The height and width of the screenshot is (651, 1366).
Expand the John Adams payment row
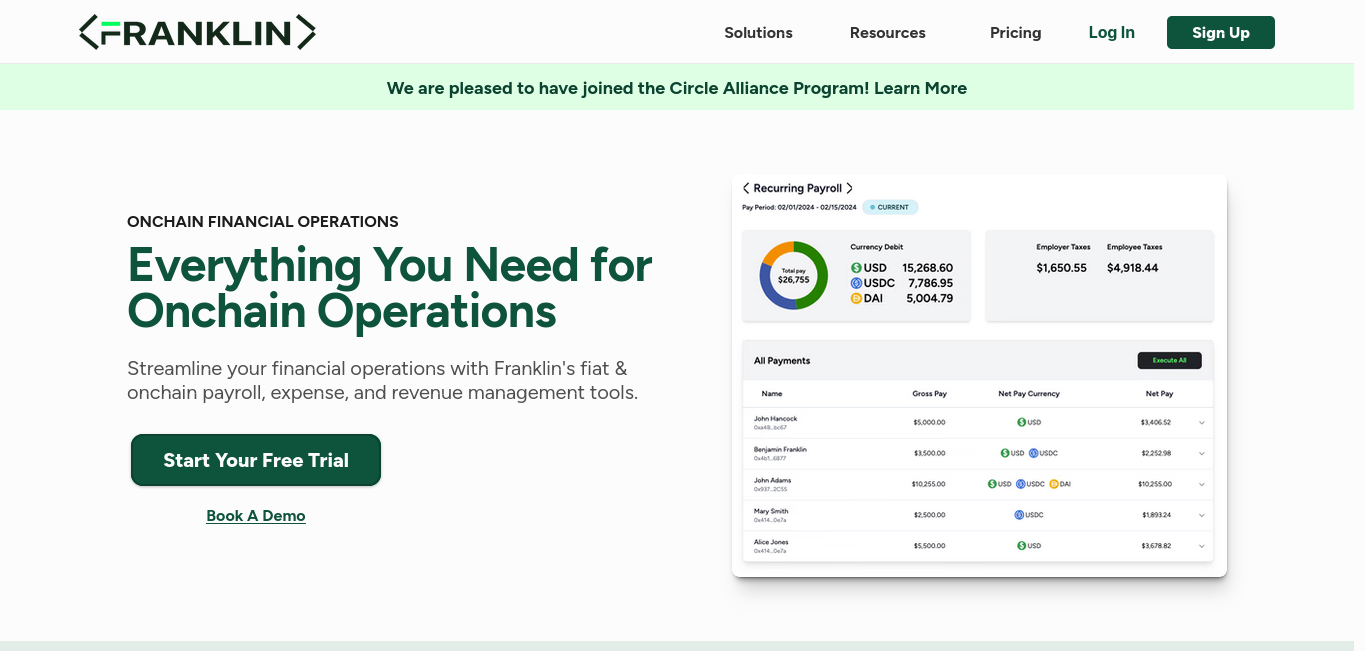pyautogui.click(x=1202, y=485)
